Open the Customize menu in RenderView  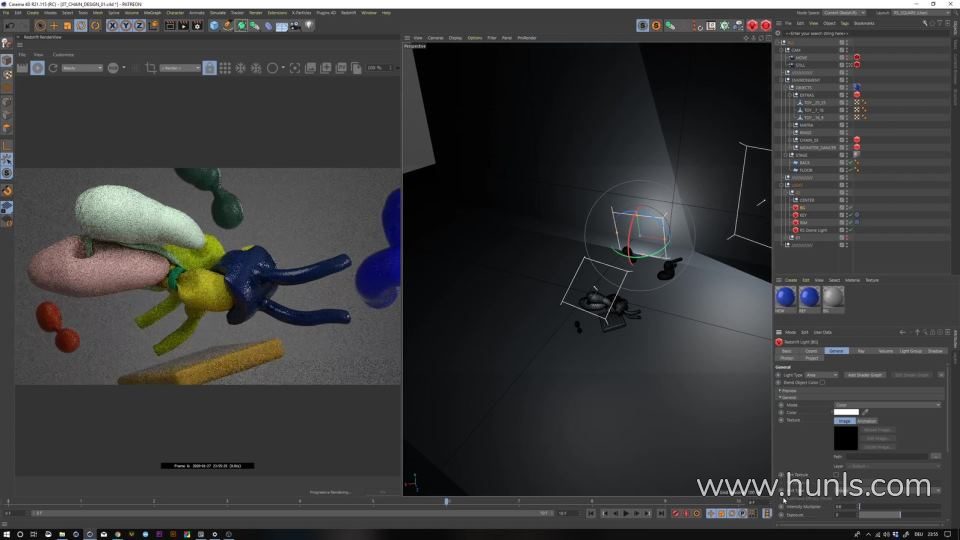(x=63, y=54)
